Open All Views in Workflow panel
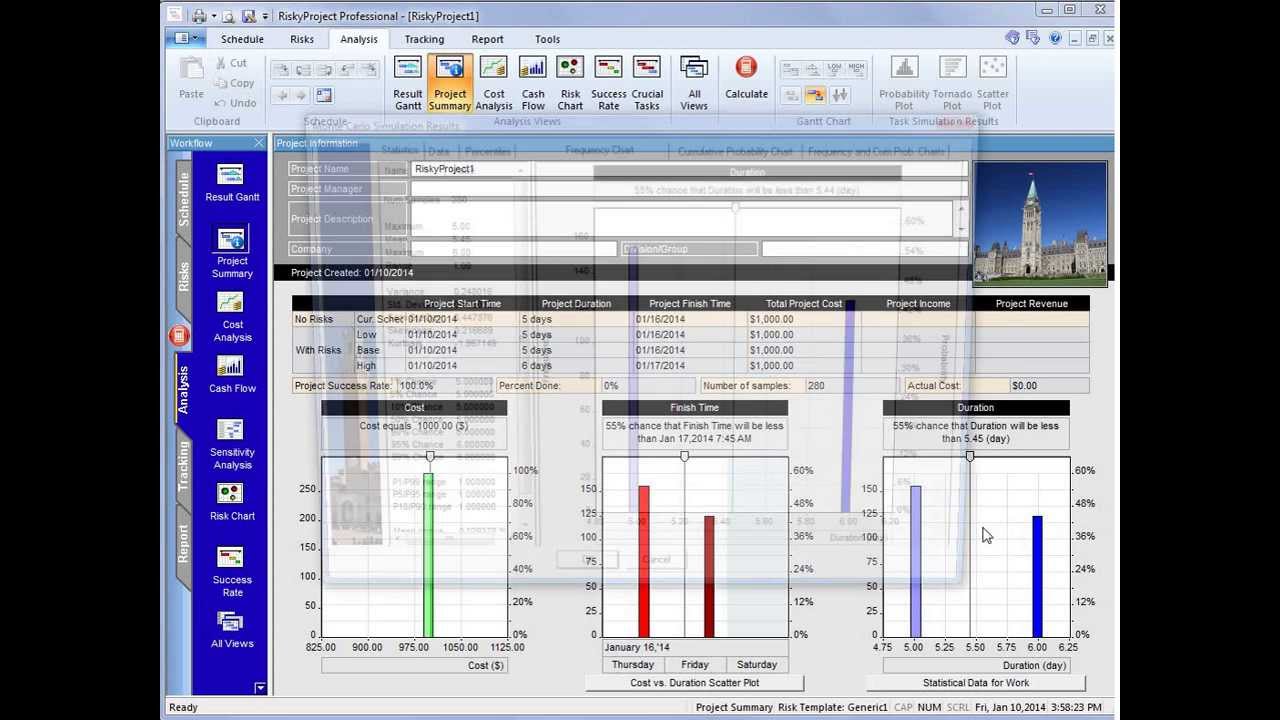 232,630
